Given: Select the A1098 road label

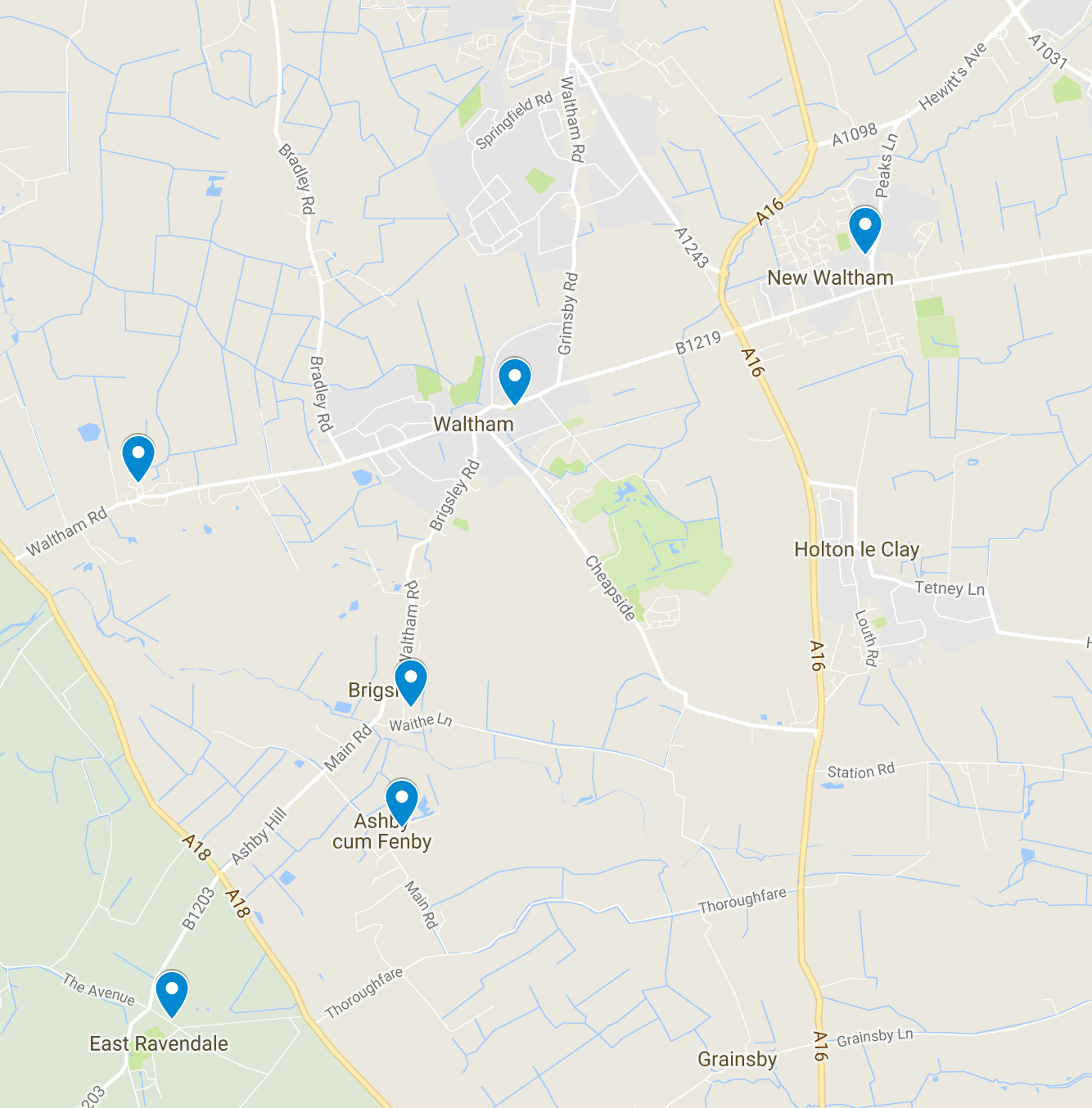Looking at the screenshot, I should [855, 134].
